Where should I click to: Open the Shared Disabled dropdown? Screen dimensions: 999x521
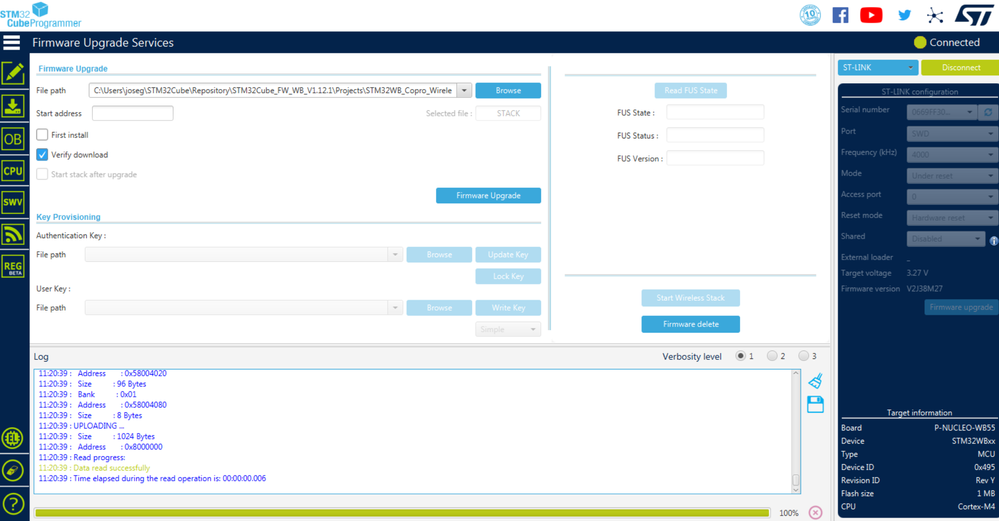(x=946, y=239)
